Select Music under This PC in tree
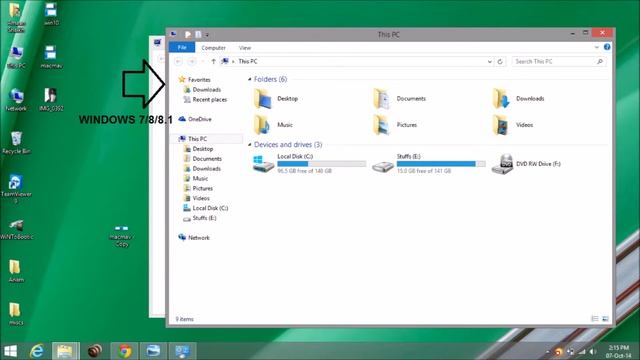The image size is (640, 360). click(196, 178)
